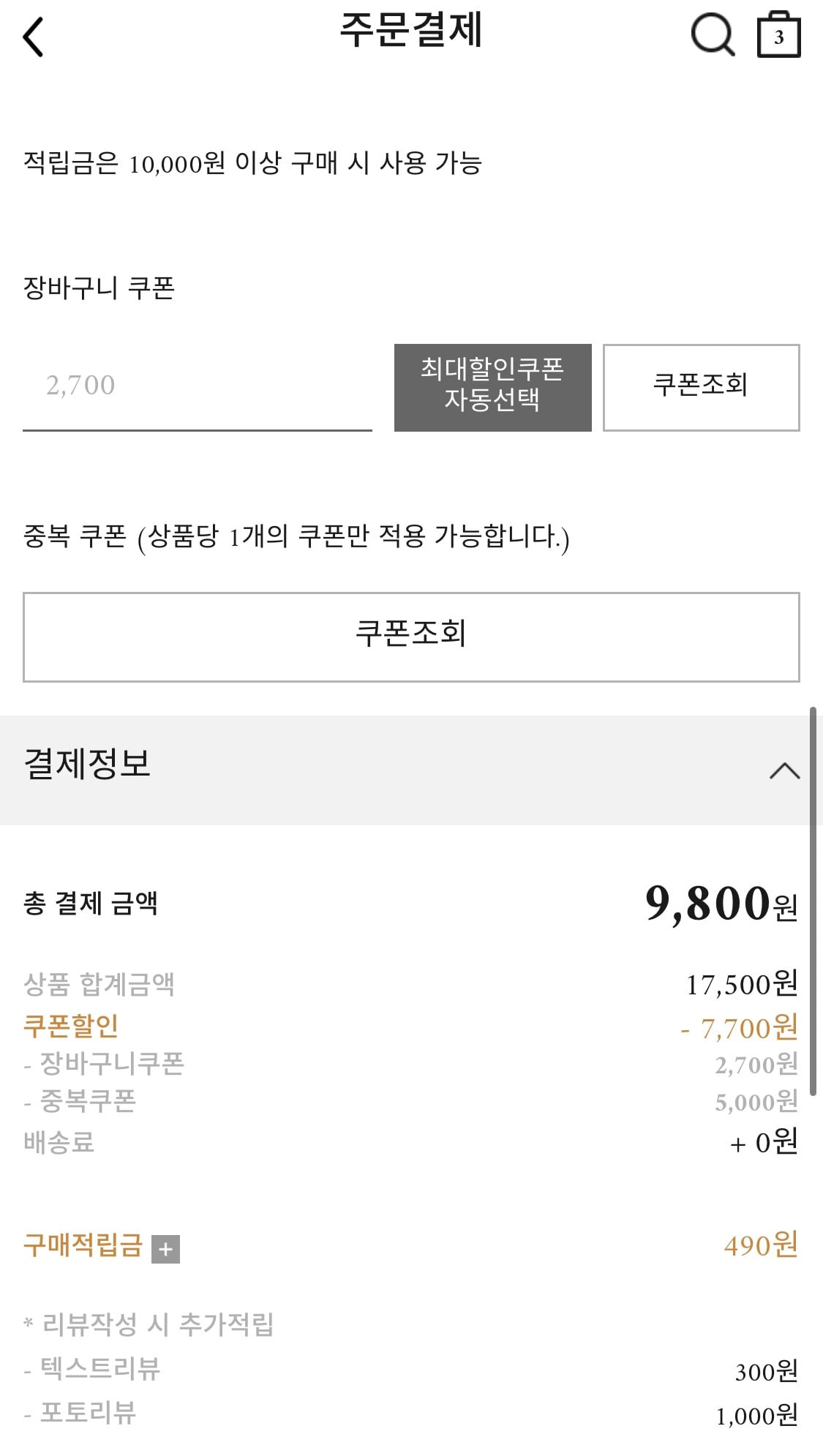The height and width of the screenshot is (1456, 823).
Task: Open search with the magnifier icon
Action: (712, 35)
